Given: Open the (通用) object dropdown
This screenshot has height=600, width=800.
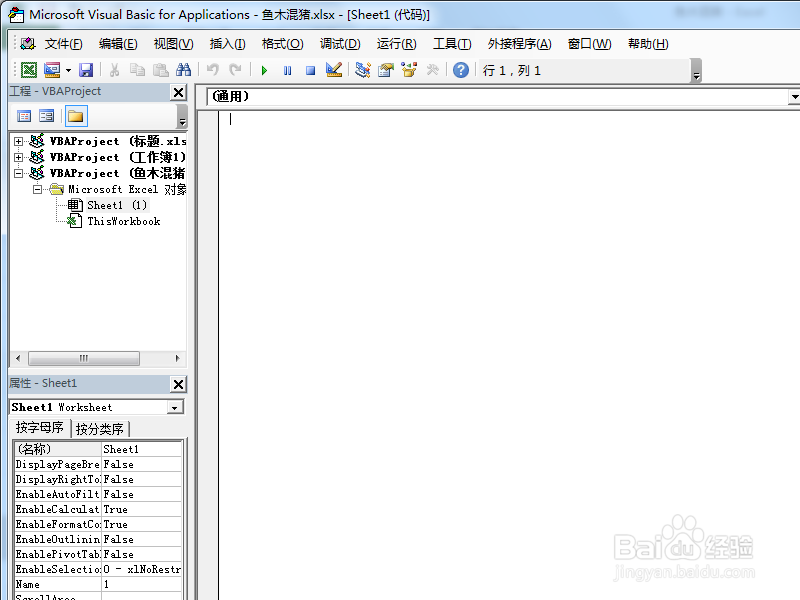Looking at the screenshot, I should pyautogui.click(x=794, y=96).
